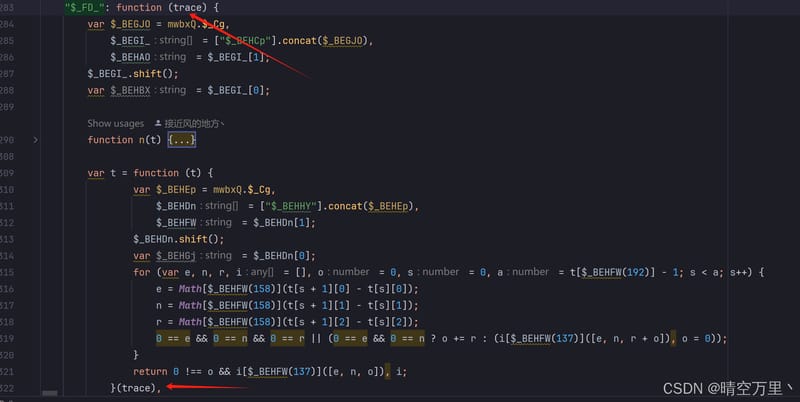Click the $_BEGJO variable declaration

130,24
